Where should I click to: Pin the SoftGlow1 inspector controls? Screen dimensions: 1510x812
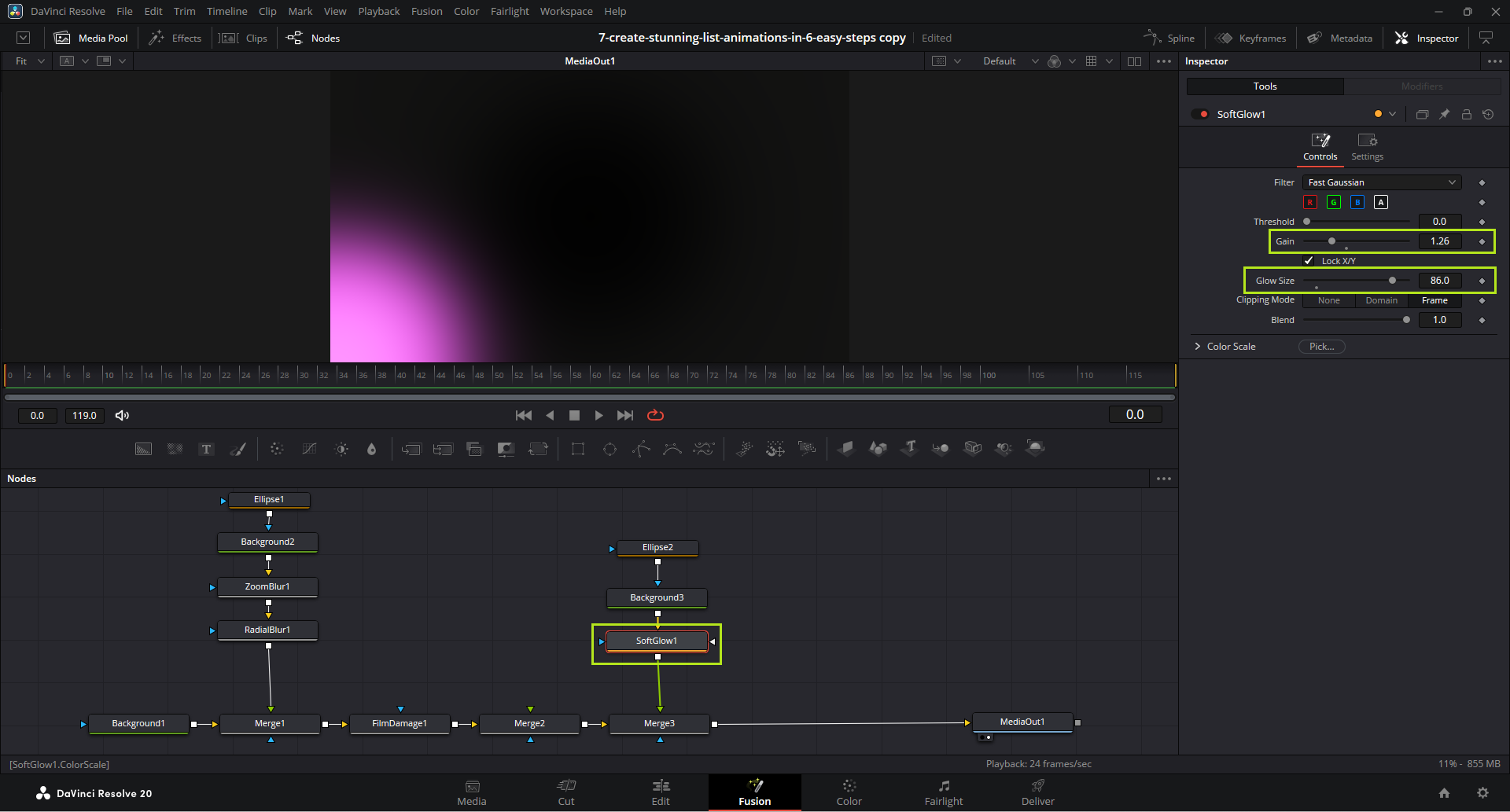tap(1444, 114)
